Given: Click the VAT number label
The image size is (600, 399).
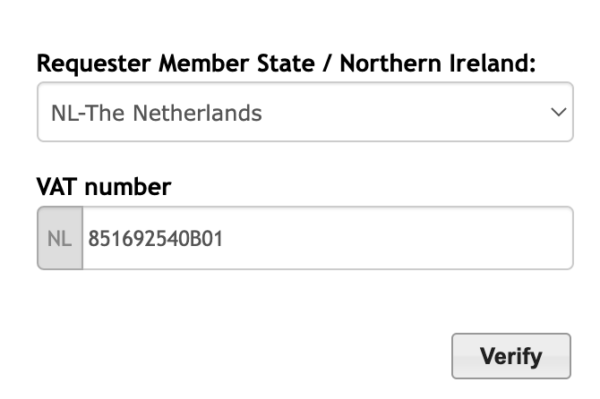Looking at the screenshot, I should coord(104,187).
